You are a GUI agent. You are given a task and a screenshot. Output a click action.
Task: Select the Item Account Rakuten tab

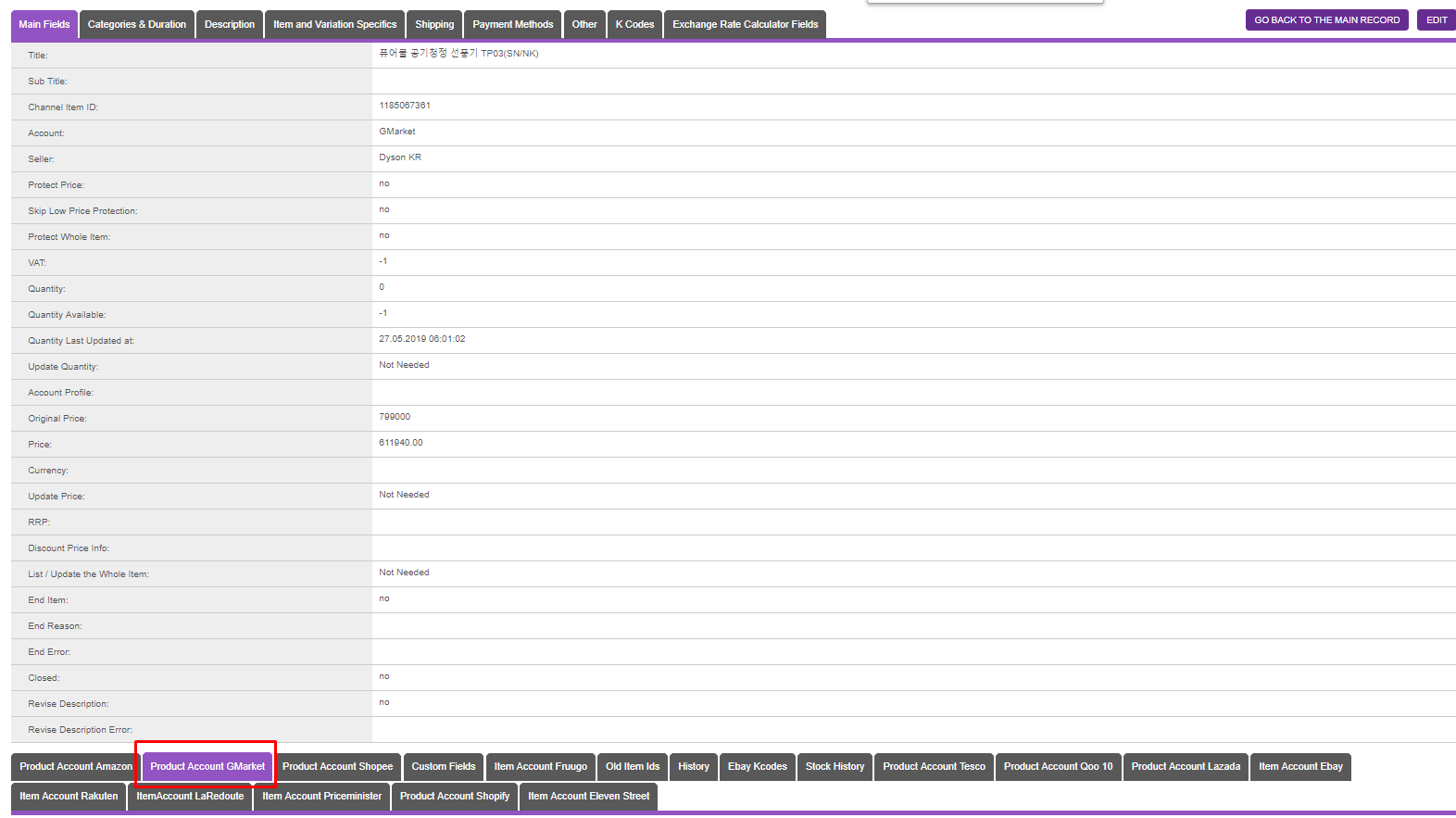tap(69, 797)
